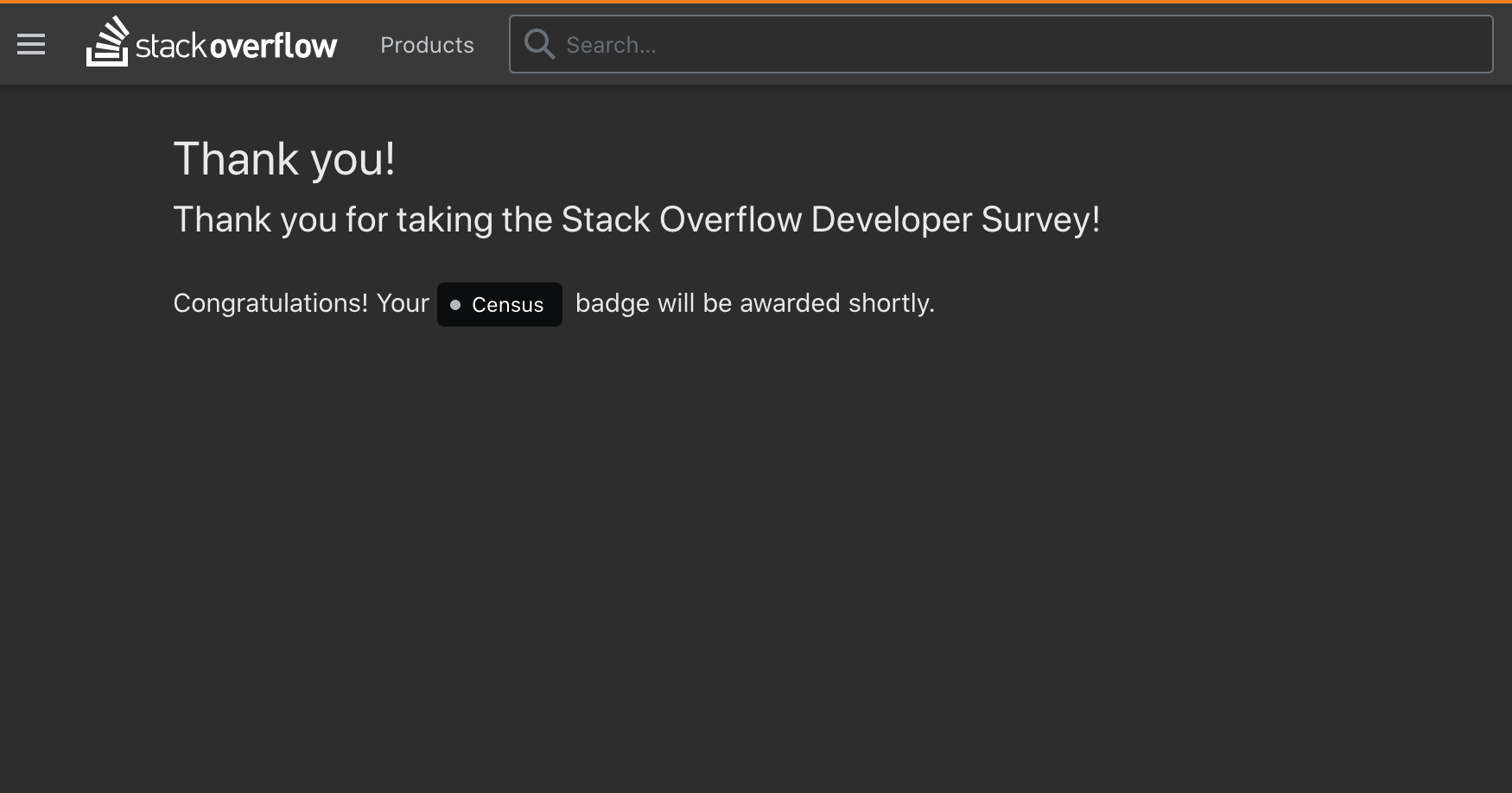Viewport: 1512px width, 793px height.
Task: Click the "Congratulations! Your" text
Action: (x=301, y=303)
